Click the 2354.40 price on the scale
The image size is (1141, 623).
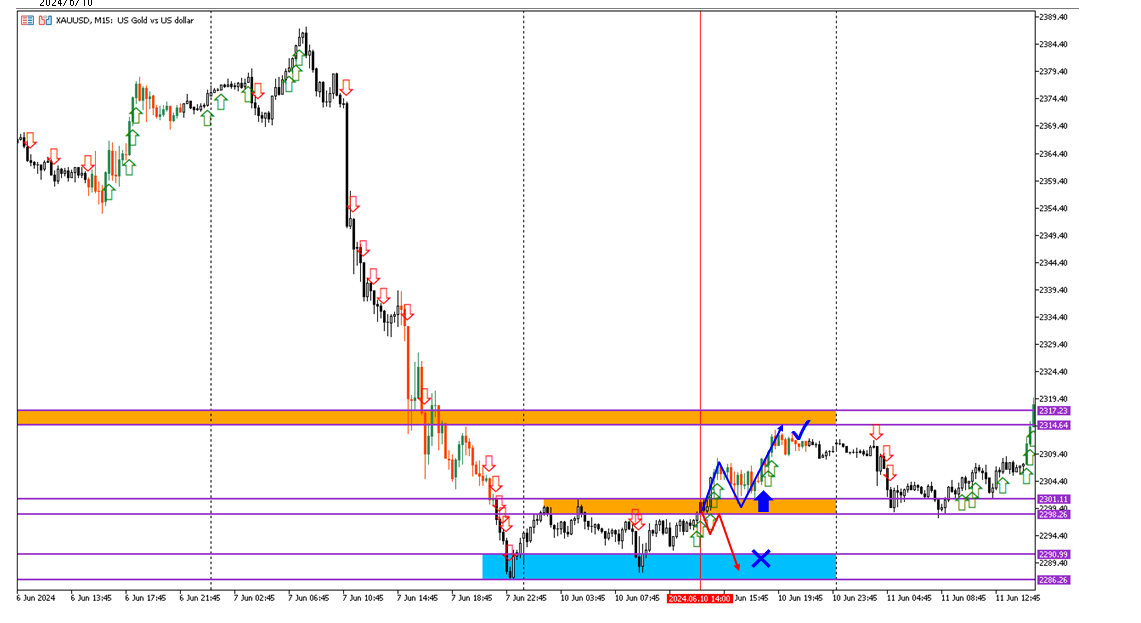pyautogui.click(x=1053, y=208)
